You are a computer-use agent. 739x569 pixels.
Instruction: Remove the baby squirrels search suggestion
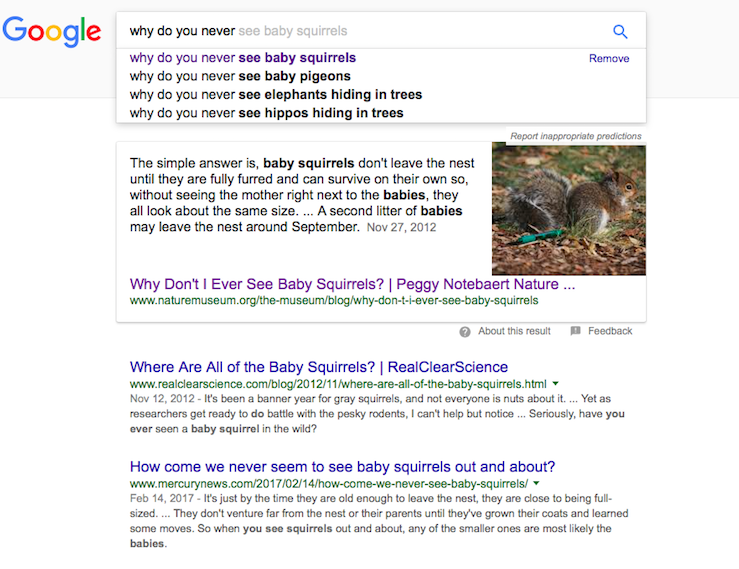(609, 58)
